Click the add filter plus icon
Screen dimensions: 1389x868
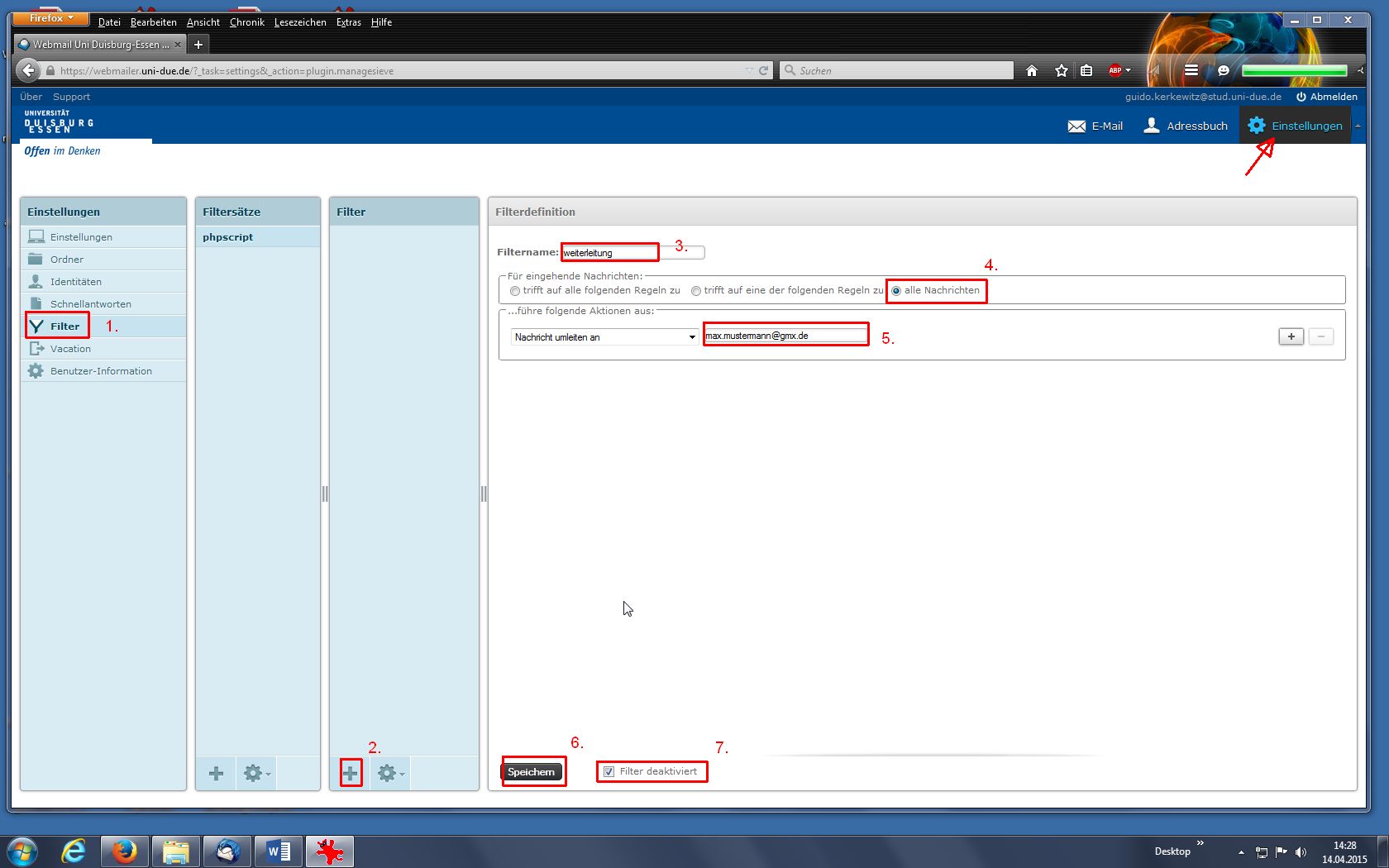351,774
